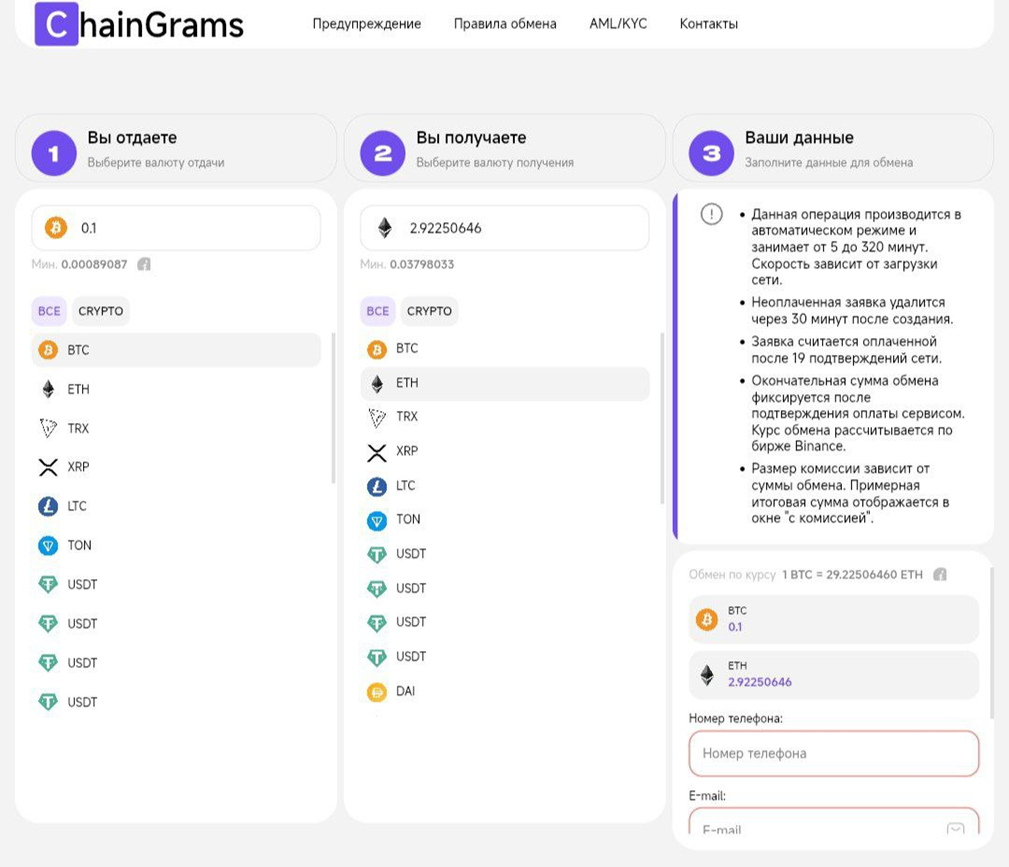Choose TRX as the currency to receive
The width and height of the screenshot is (1009, 867).
pyautogui.click(x=504, y=417)
